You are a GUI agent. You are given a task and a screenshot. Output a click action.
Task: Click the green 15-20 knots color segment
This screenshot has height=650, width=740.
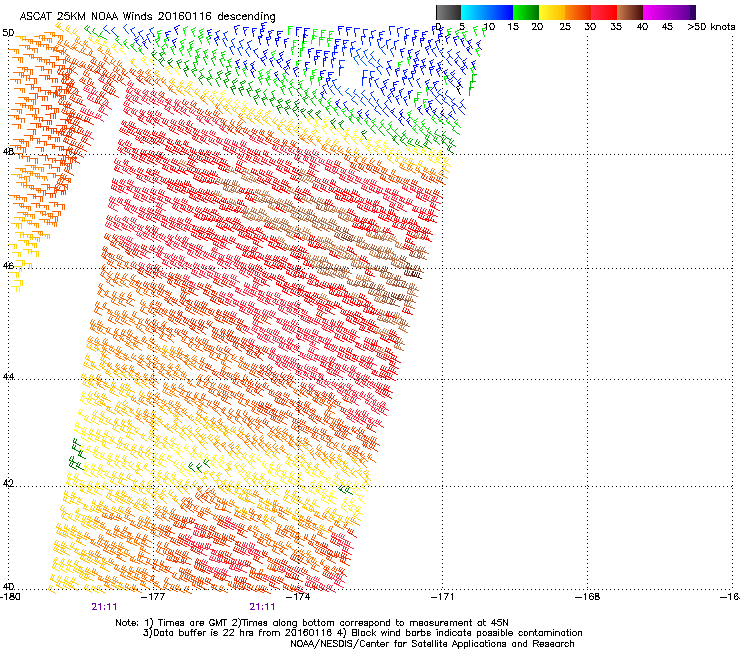click(x=526, y=12)
